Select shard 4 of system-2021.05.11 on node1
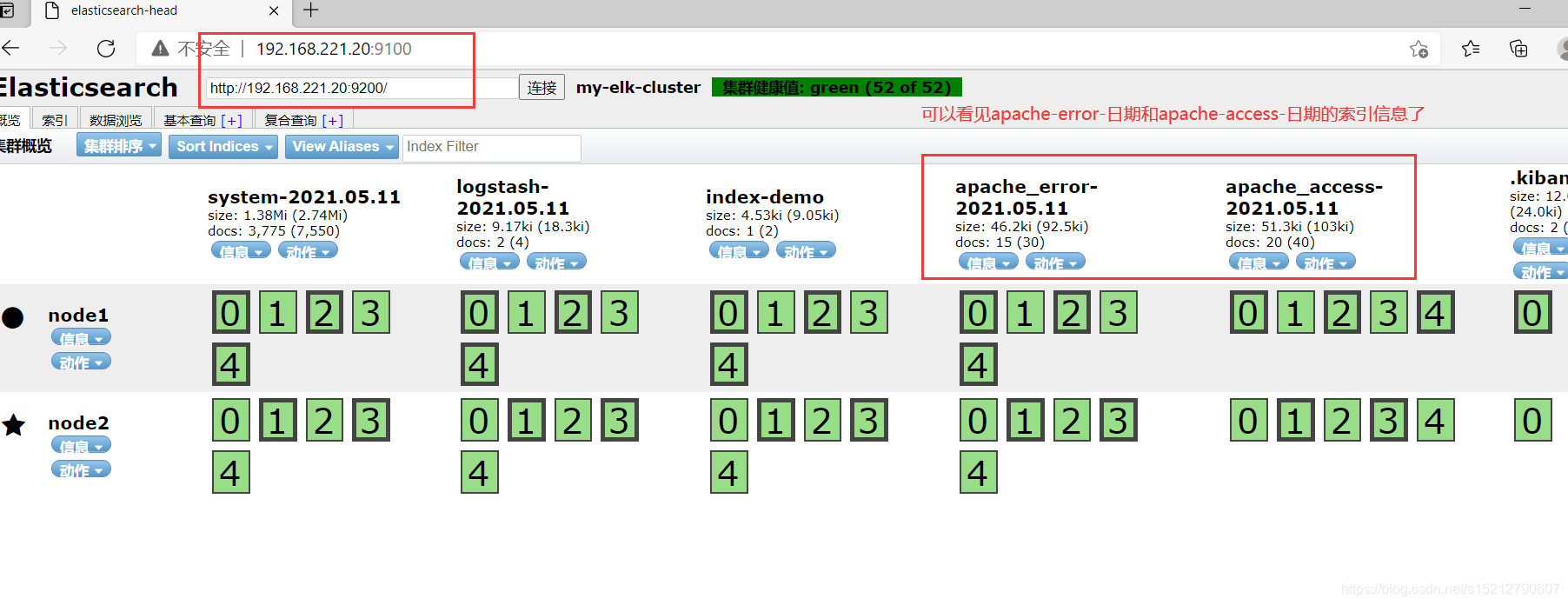The height and width of the screenshot is (605, 1568). click(x=230, y=365)
